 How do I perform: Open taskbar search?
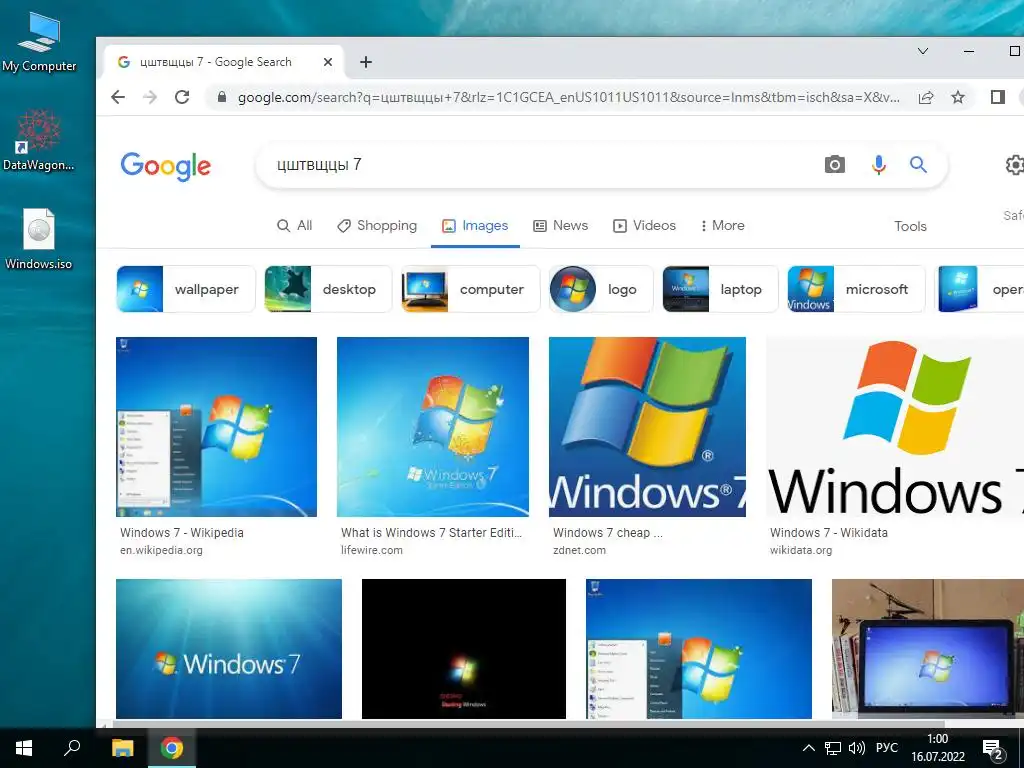[72, 748]
